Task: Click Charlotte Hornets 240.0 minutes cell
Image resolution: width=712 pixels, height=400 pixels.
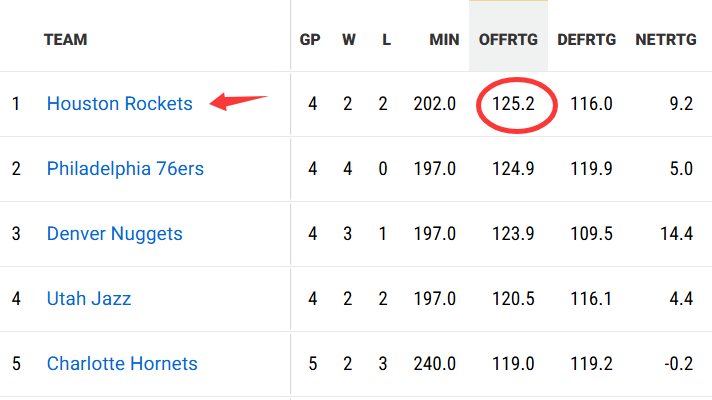Action: (x=435, y=364)
